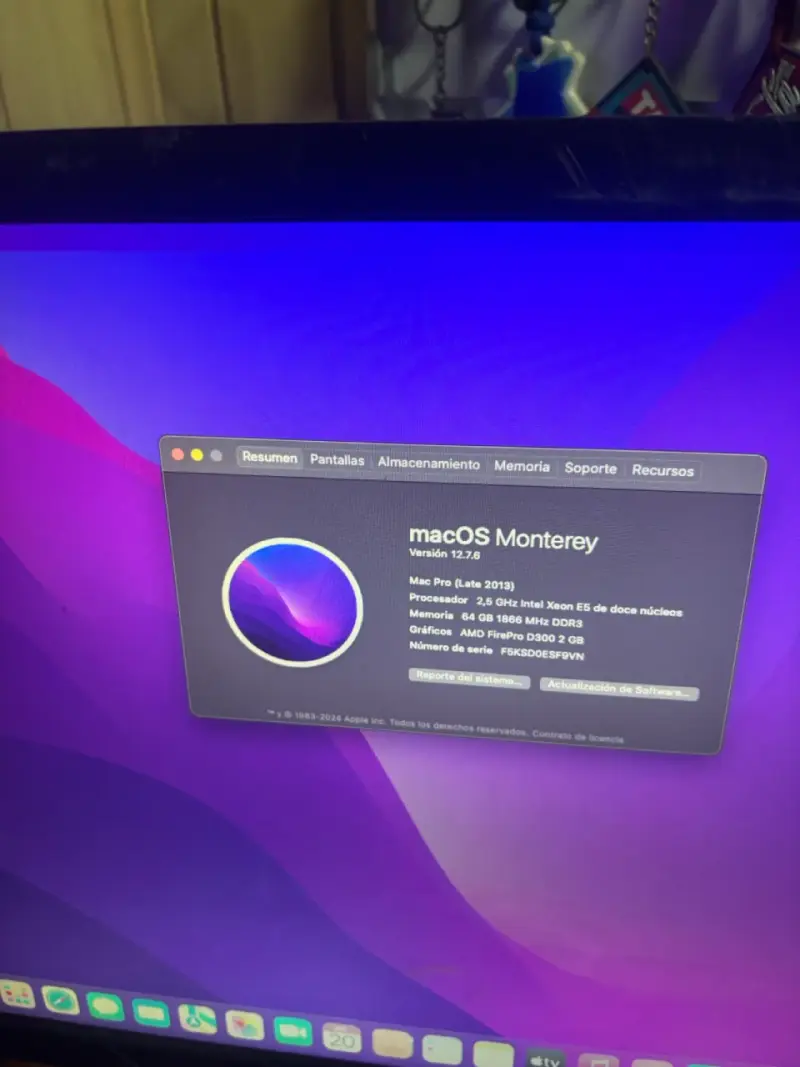The width and height of the screenshot is (800, 1067).
Task: Click the Actualización de Software button
Action: pos(619,688)
